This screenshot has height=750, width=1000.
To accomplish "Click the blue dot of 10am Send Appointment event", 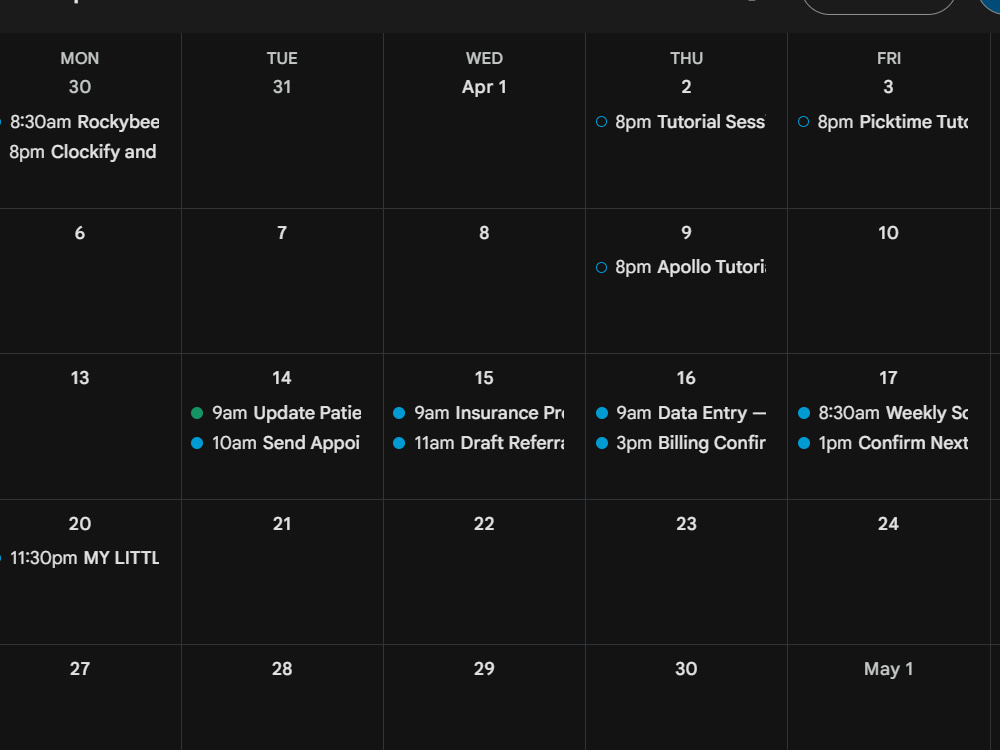I will tap(197, 443).
